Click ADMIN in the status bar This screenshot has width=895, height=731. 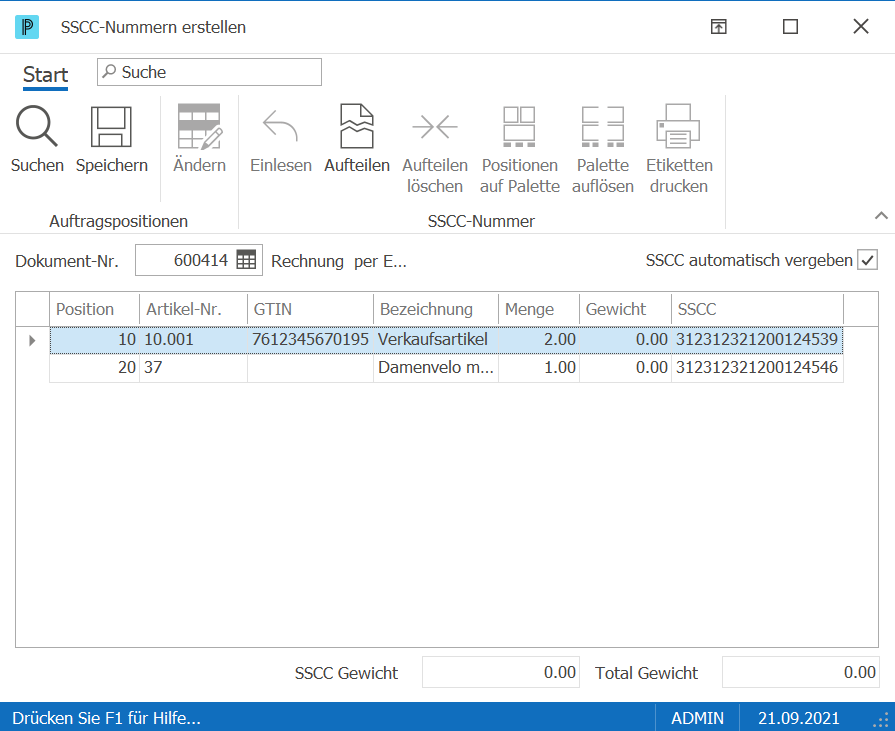click(x=697, y=718)
